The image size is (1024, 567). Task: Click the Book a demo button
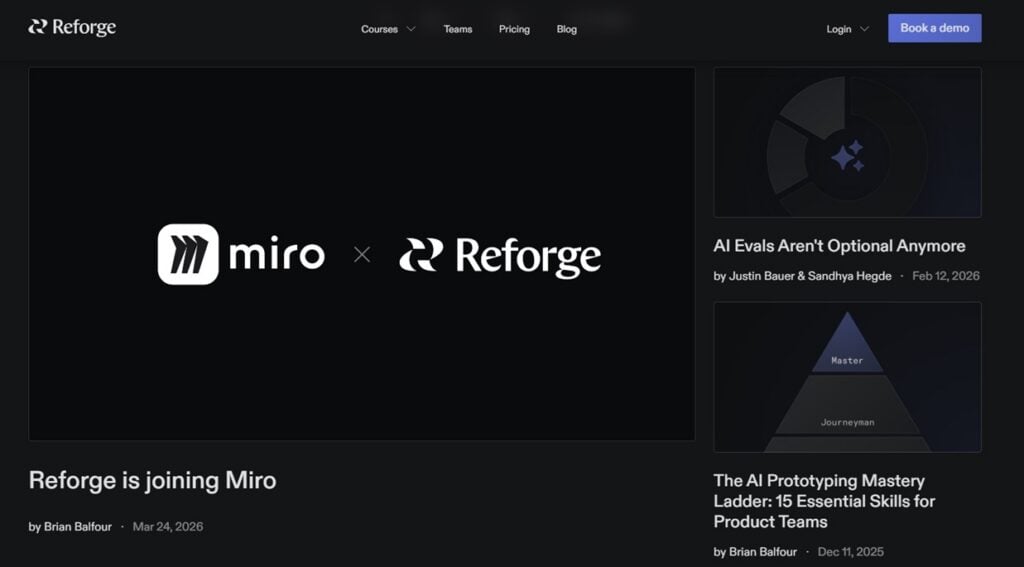coord(935,28)
